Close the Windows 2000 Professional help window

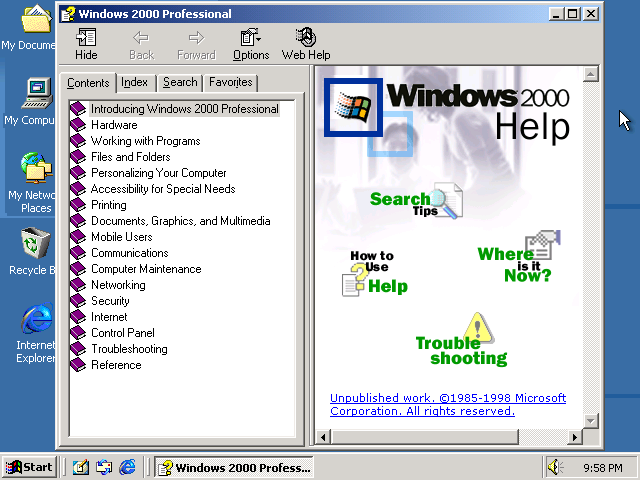(591, 14)
